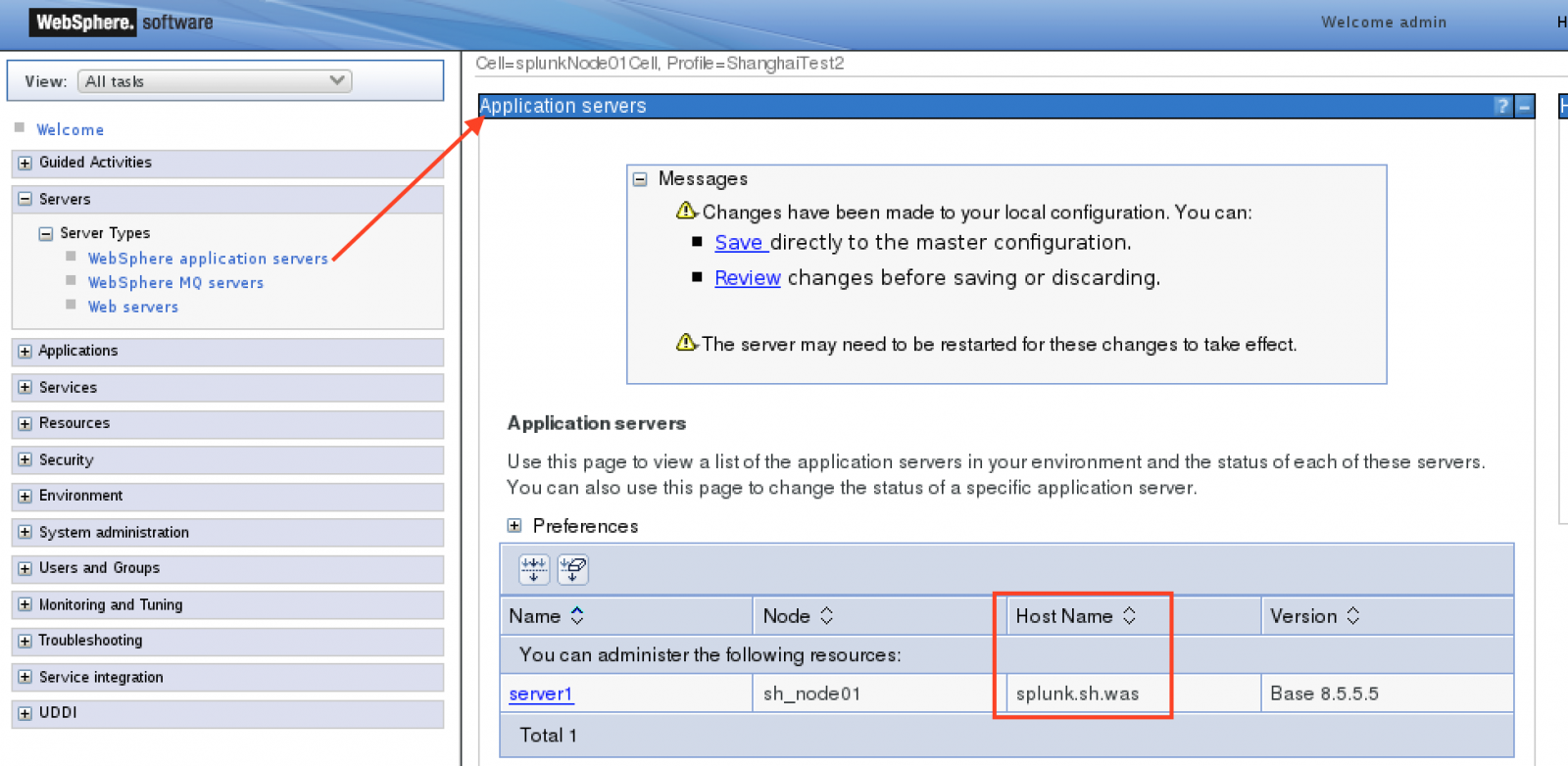This screenshot has height=766, width=1568.
Task: Click the Node column sort arrows
Action: [826, 616]
